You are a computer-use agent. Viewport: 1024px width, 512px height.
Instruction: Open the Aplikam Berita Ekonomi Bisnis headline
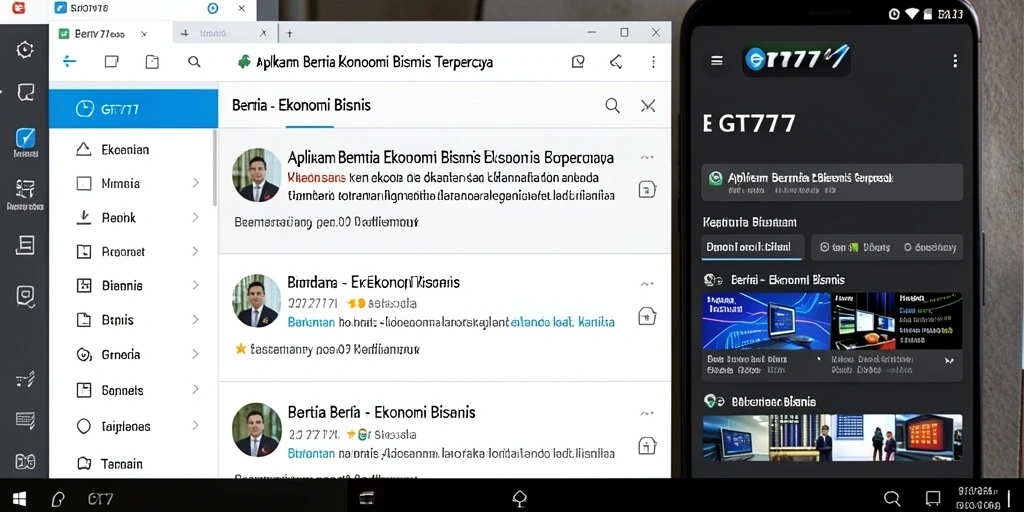451,157
